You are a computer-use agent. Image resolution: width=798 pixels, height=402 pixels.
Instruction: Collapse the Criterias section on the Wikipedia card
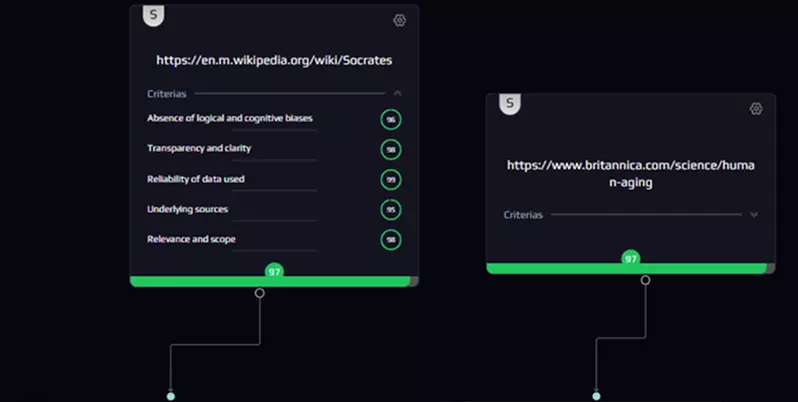click(397, 94)
